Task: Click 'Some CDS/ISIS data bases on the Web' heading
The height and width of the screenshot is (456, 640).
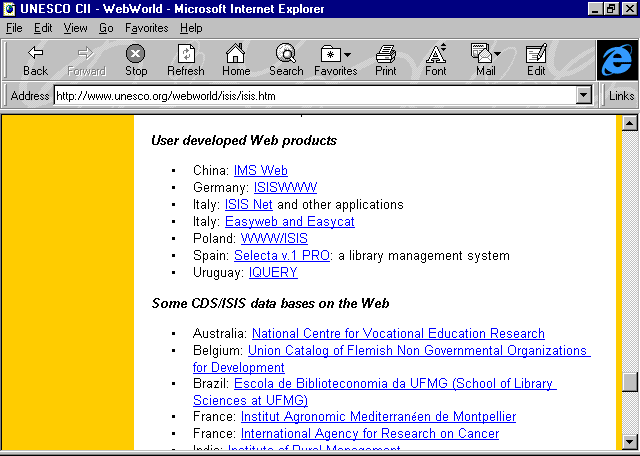Action: (270, 303)
